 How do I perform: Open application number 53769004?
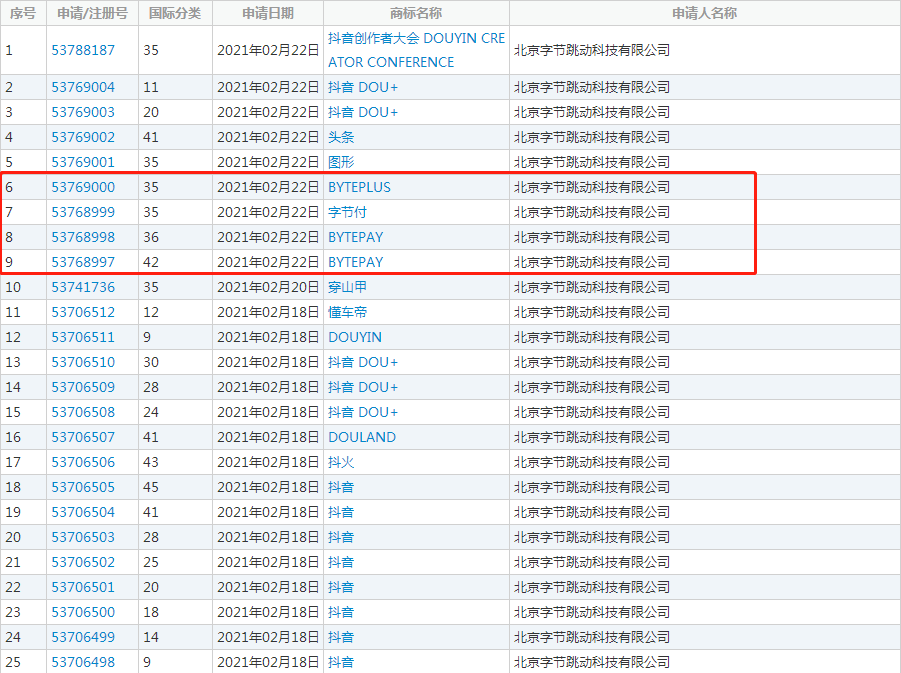pyautogui.click(x=83, y=87)
